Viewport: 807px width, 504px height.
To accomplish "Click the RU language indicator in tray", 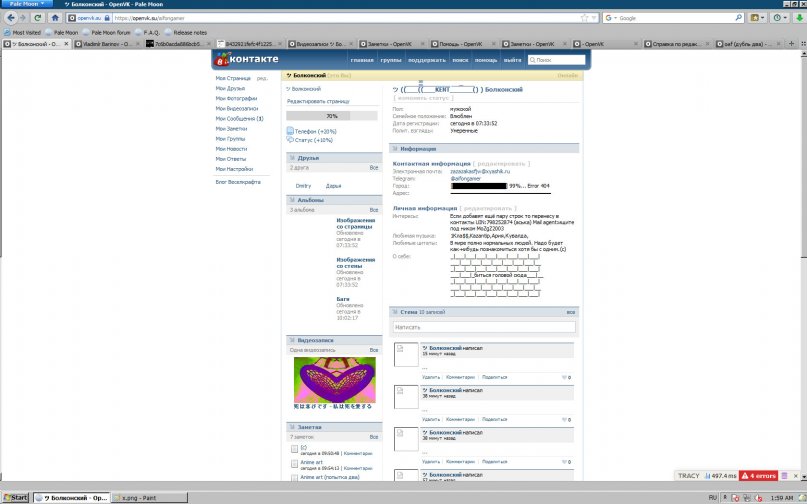I will point(712,497).
